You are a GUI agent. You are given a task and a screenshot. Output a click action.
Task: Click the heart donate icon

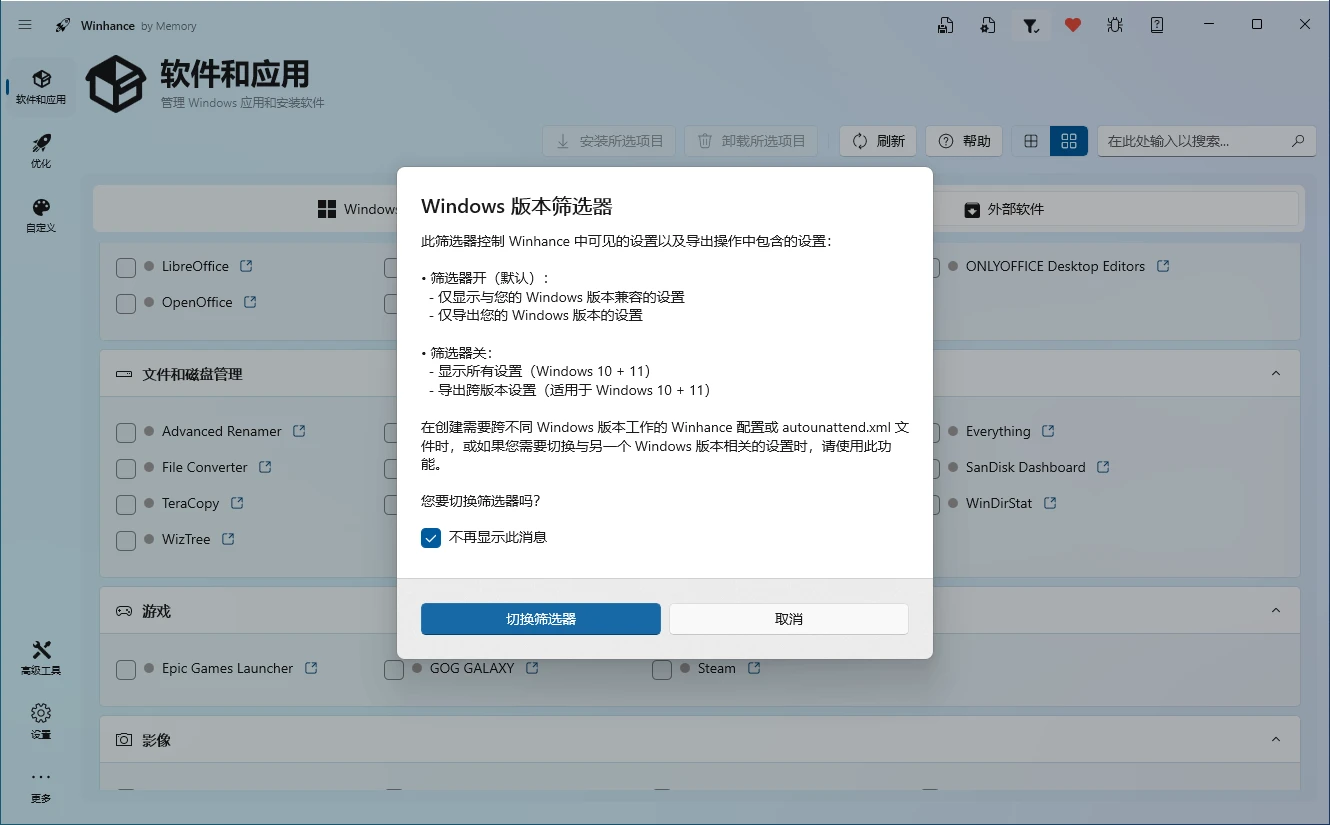pos(1072,25)
